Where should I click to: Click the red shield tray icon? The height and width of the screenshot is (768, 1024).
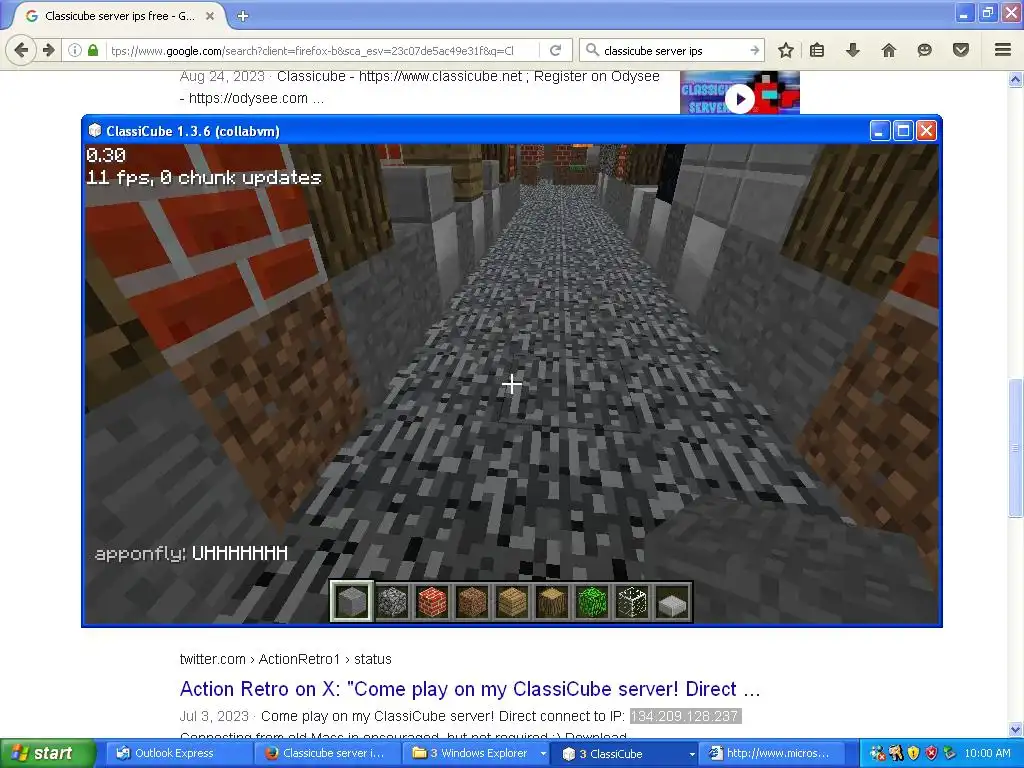click(x=931, y=754)
